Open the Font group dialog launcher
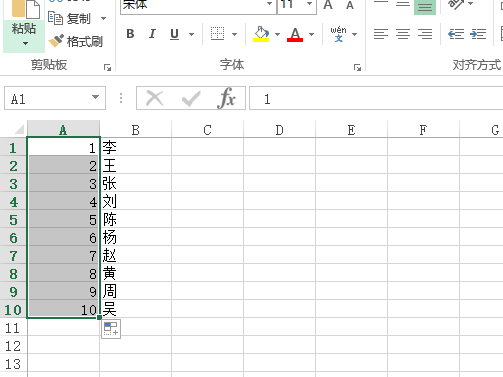 point(357,68)
